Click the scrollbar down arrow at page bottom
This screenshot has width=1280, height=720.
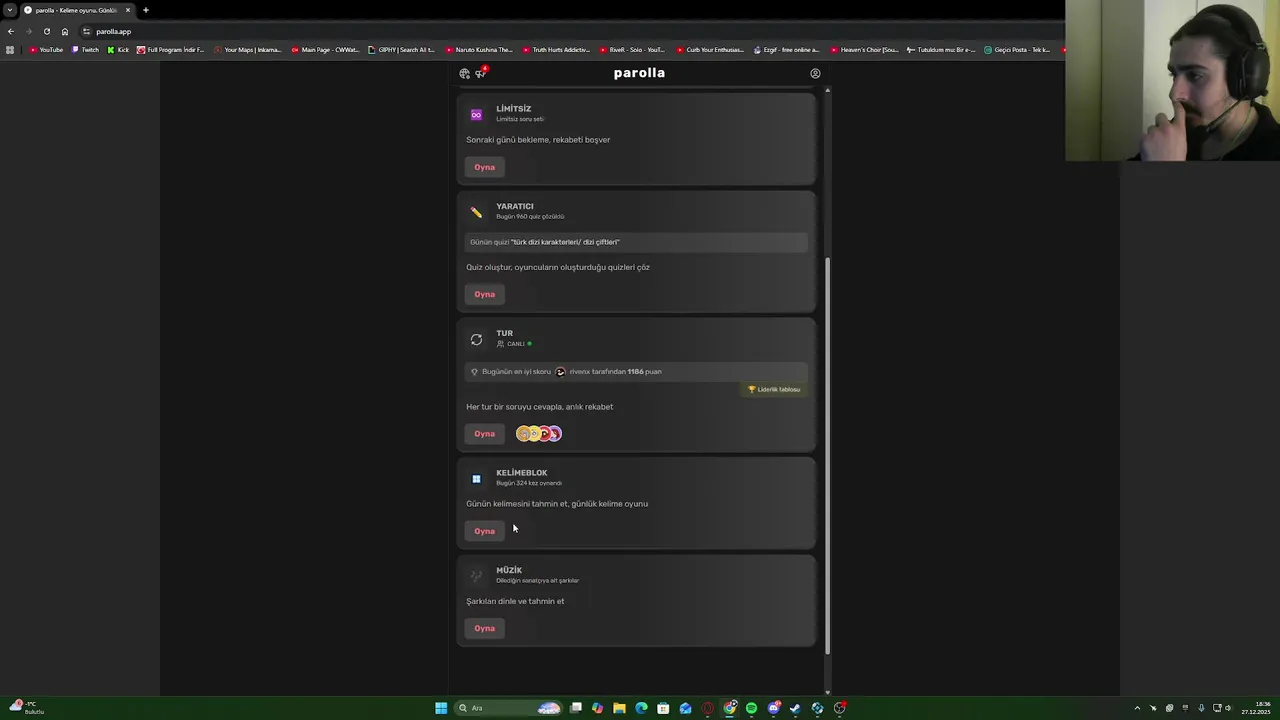[827, 691]
